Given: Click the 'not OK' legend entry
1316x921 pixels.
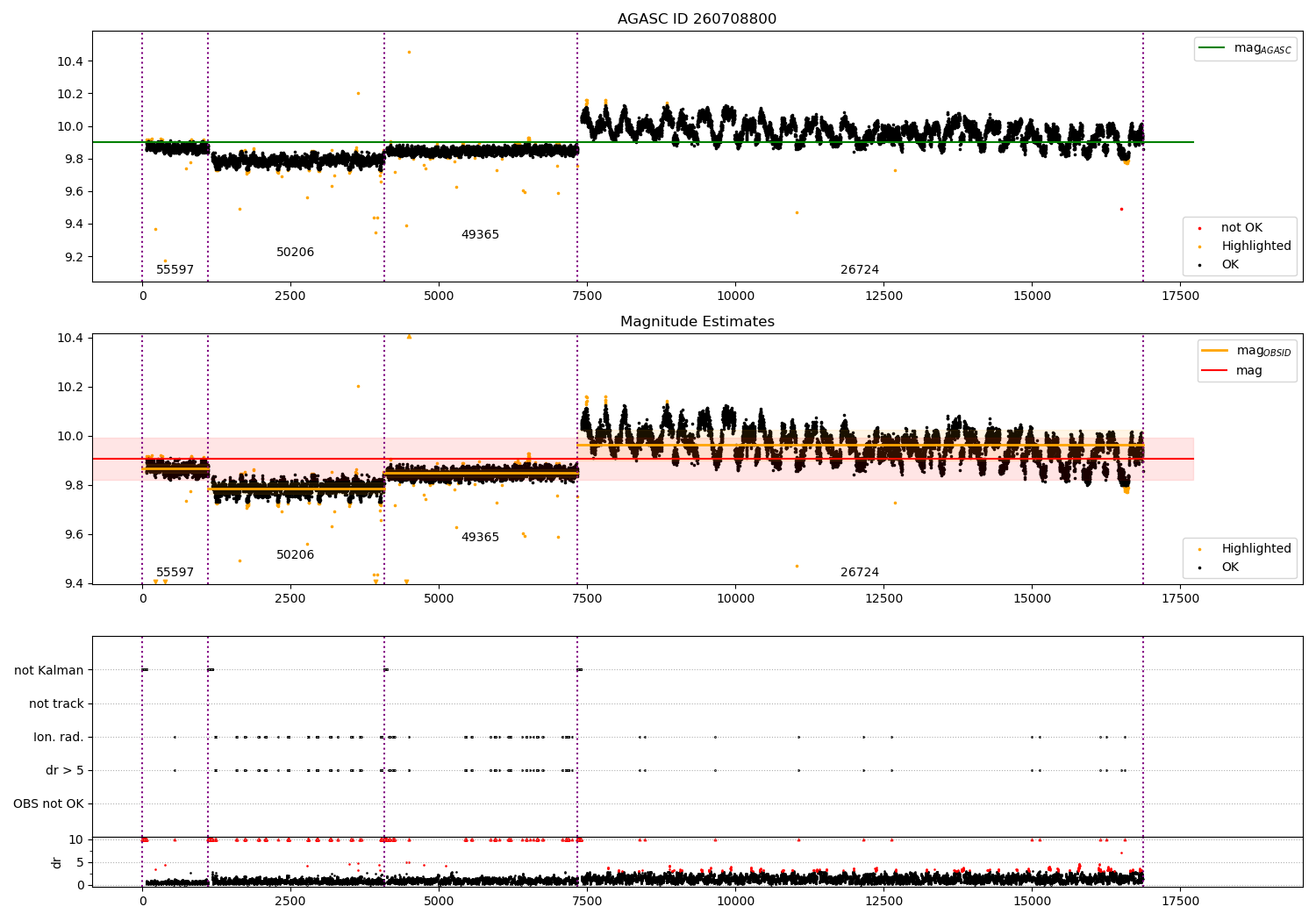Looking at the screenshot, I should pyautogui.click(x=1241, y=228).
